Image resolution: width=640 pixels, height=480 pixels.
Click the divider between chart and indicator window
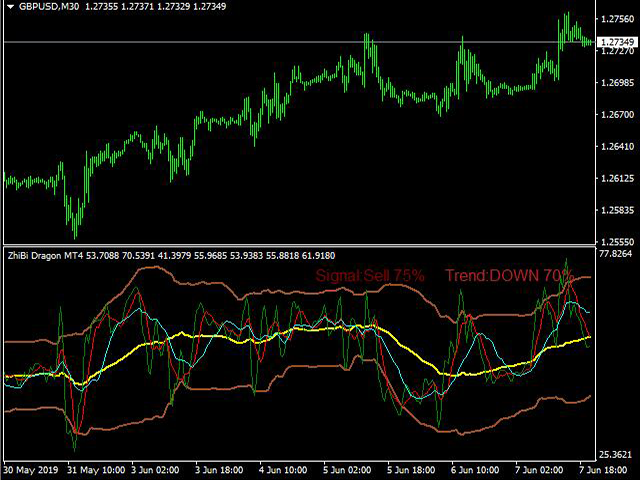(300, 246)
